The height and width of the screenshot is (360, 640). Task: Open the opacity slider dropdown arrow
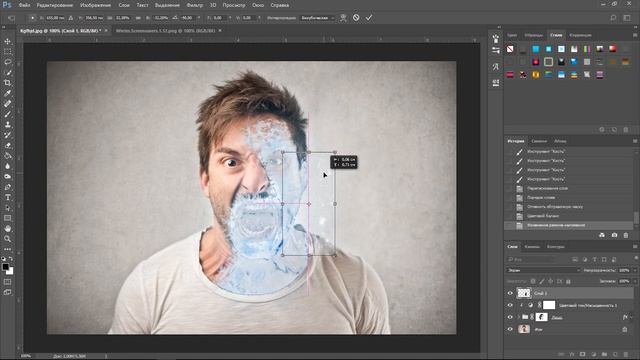[x=635, y=270]
